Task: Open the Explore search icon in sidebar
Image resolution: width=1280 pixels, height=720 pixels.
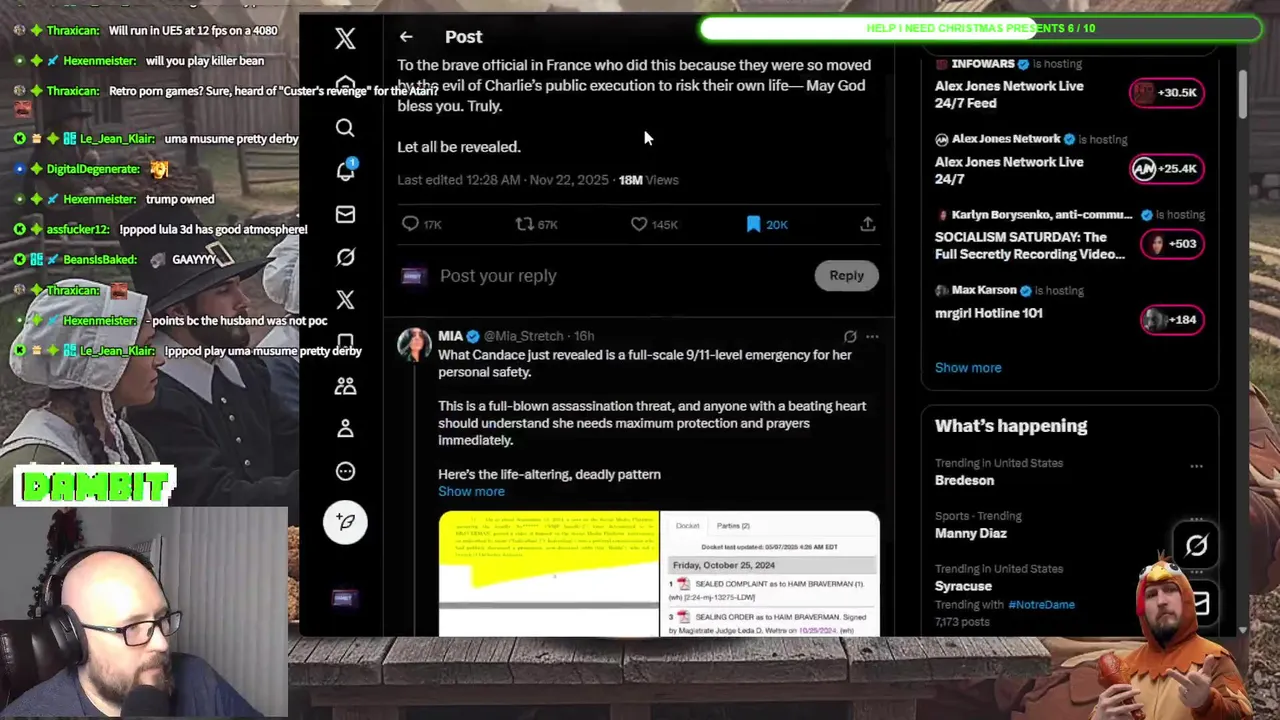Action: coord(345,128)
